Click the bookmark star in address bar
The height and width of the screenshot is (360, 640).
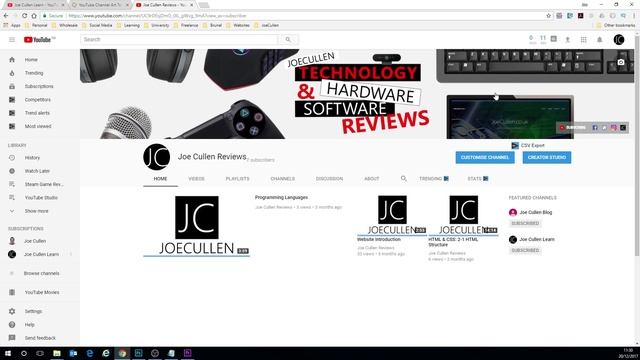pos(549,16)
